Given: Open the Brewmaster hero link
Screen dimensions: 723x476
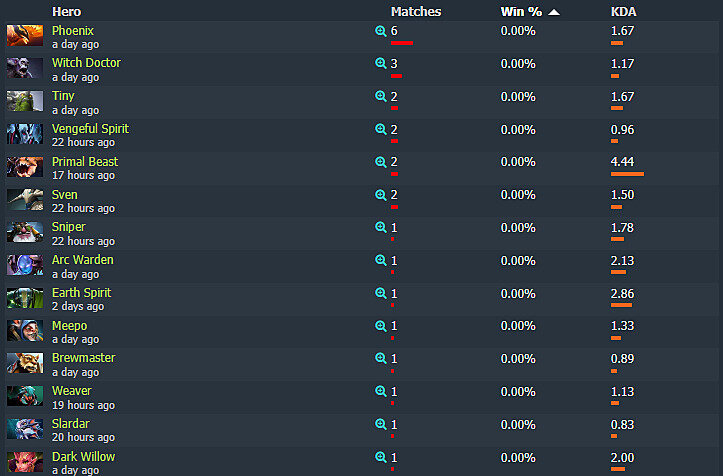Looking at the screenshot, I should click(x=83, y=358).
